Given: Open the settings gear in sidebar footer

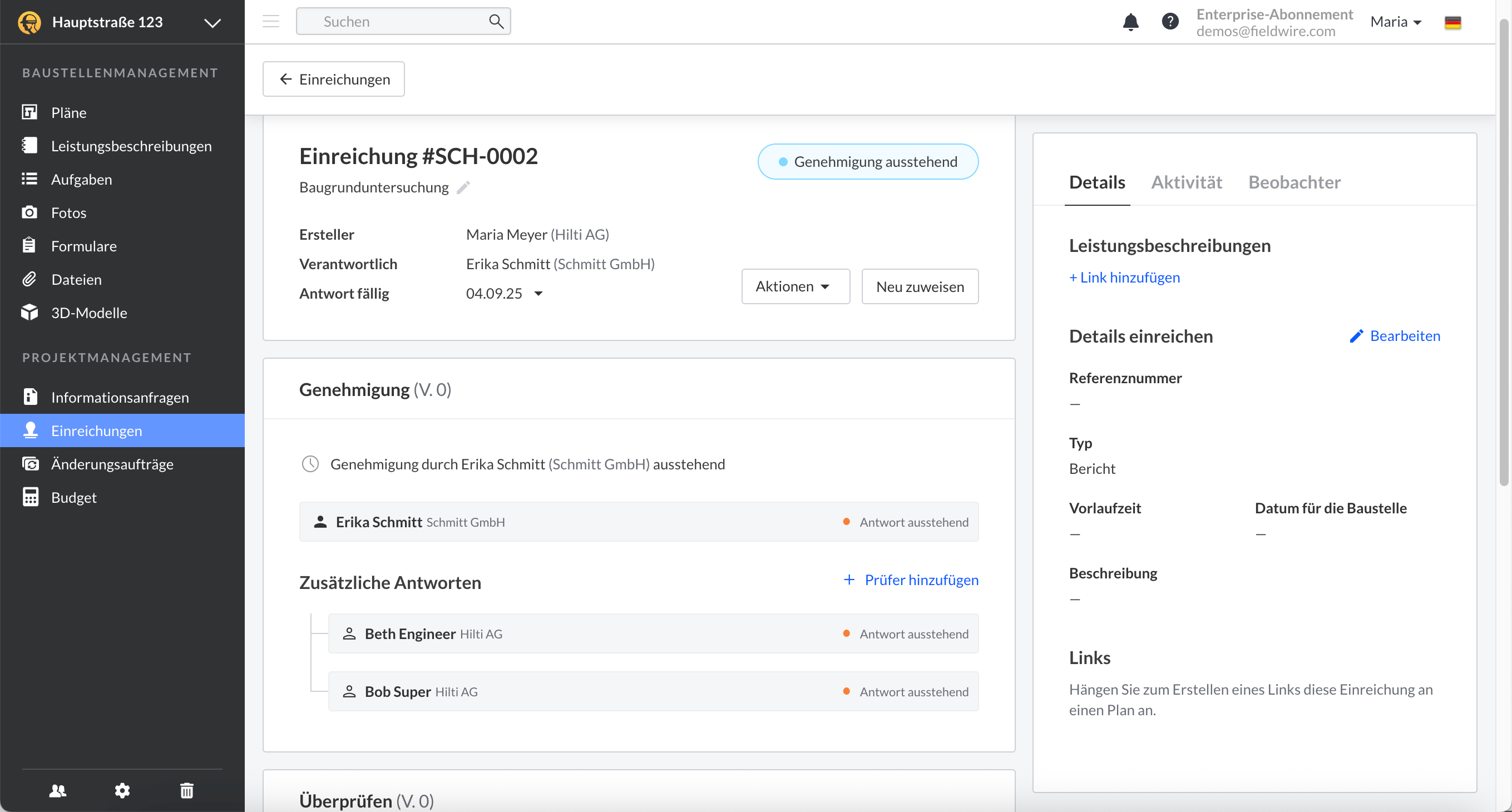Looking at the screenshot, I should (x=122, y=790).
